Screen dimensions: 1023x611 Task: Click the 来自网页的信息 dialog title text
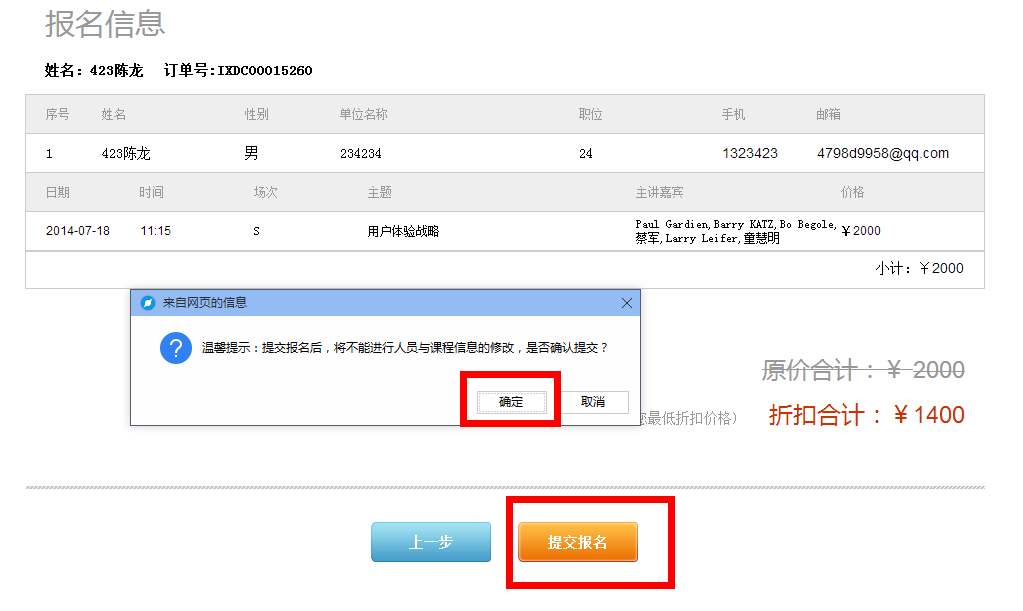pos(205,303)
